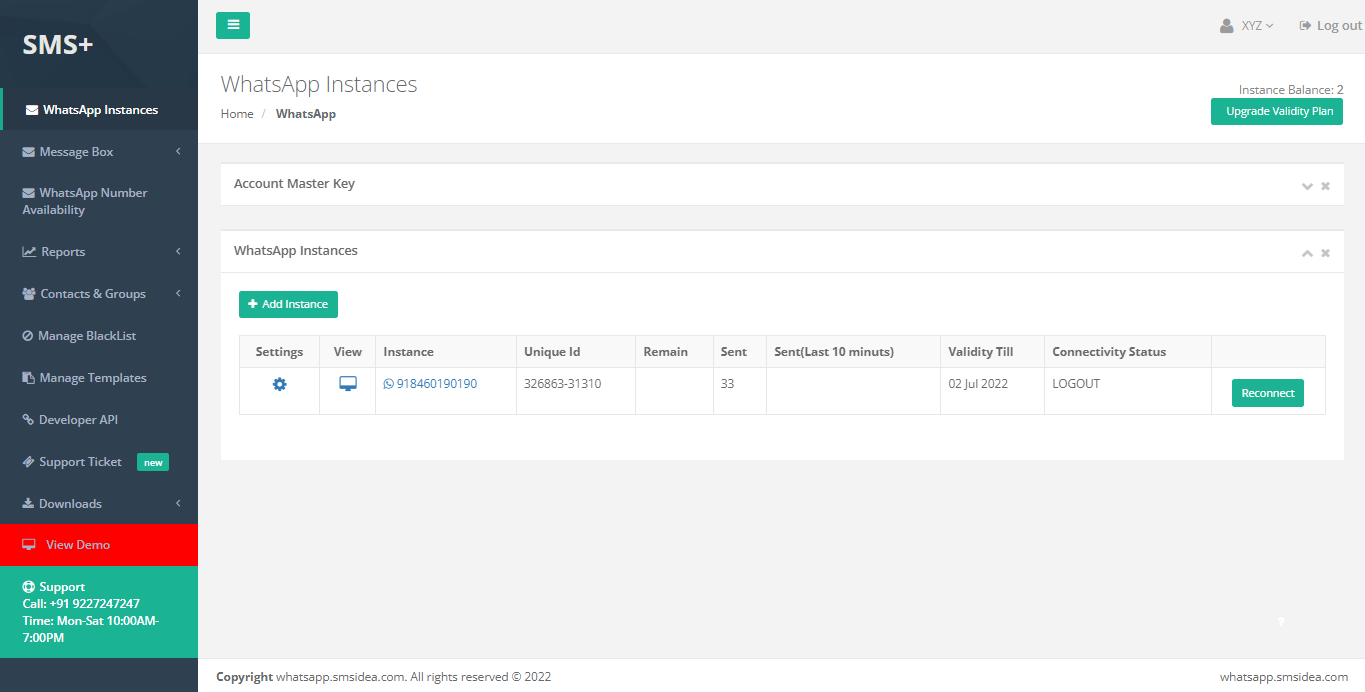Open Developer API page

coord(99,420)
